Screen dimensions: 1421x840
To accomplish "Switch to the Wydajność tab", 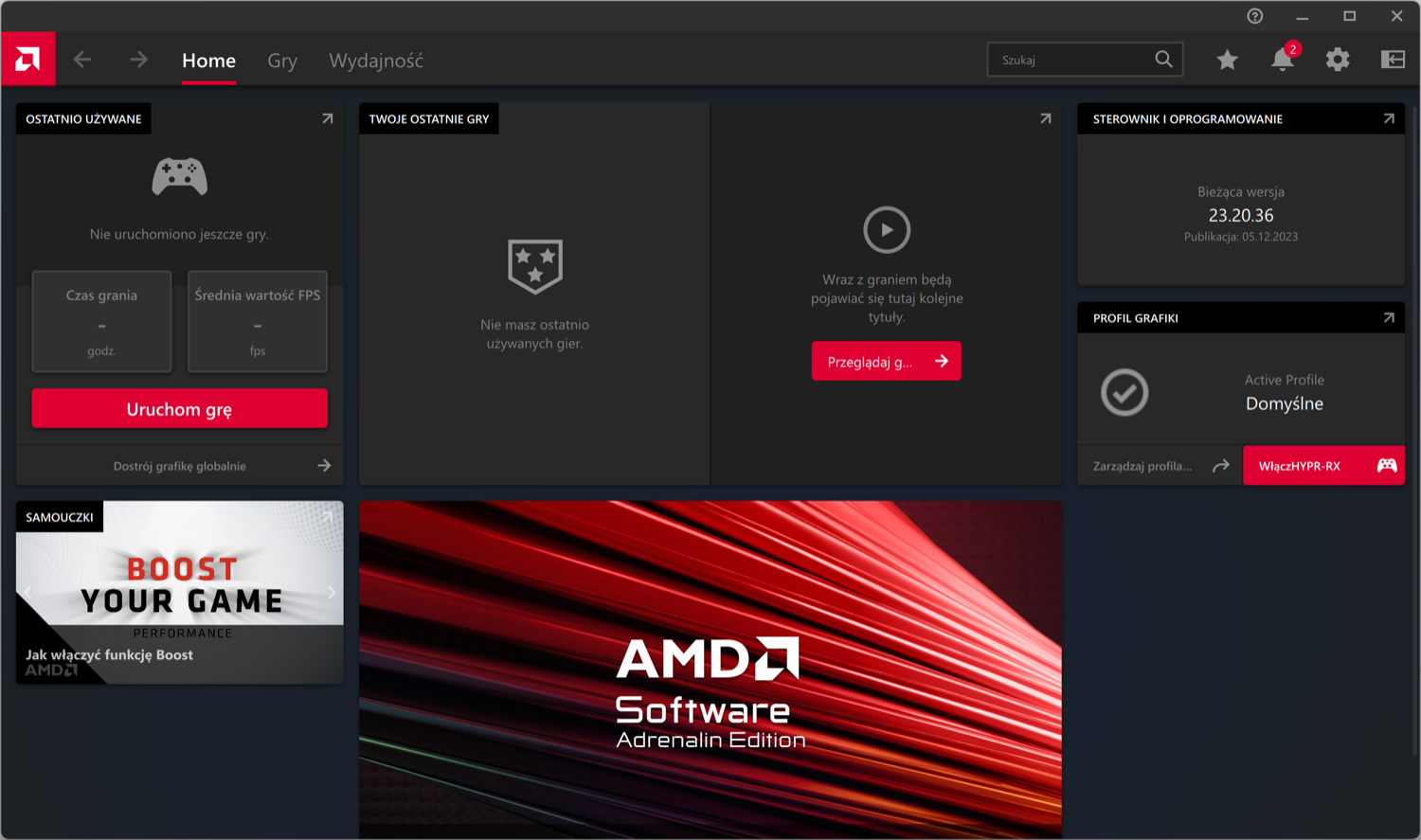I will click(376, 61).
